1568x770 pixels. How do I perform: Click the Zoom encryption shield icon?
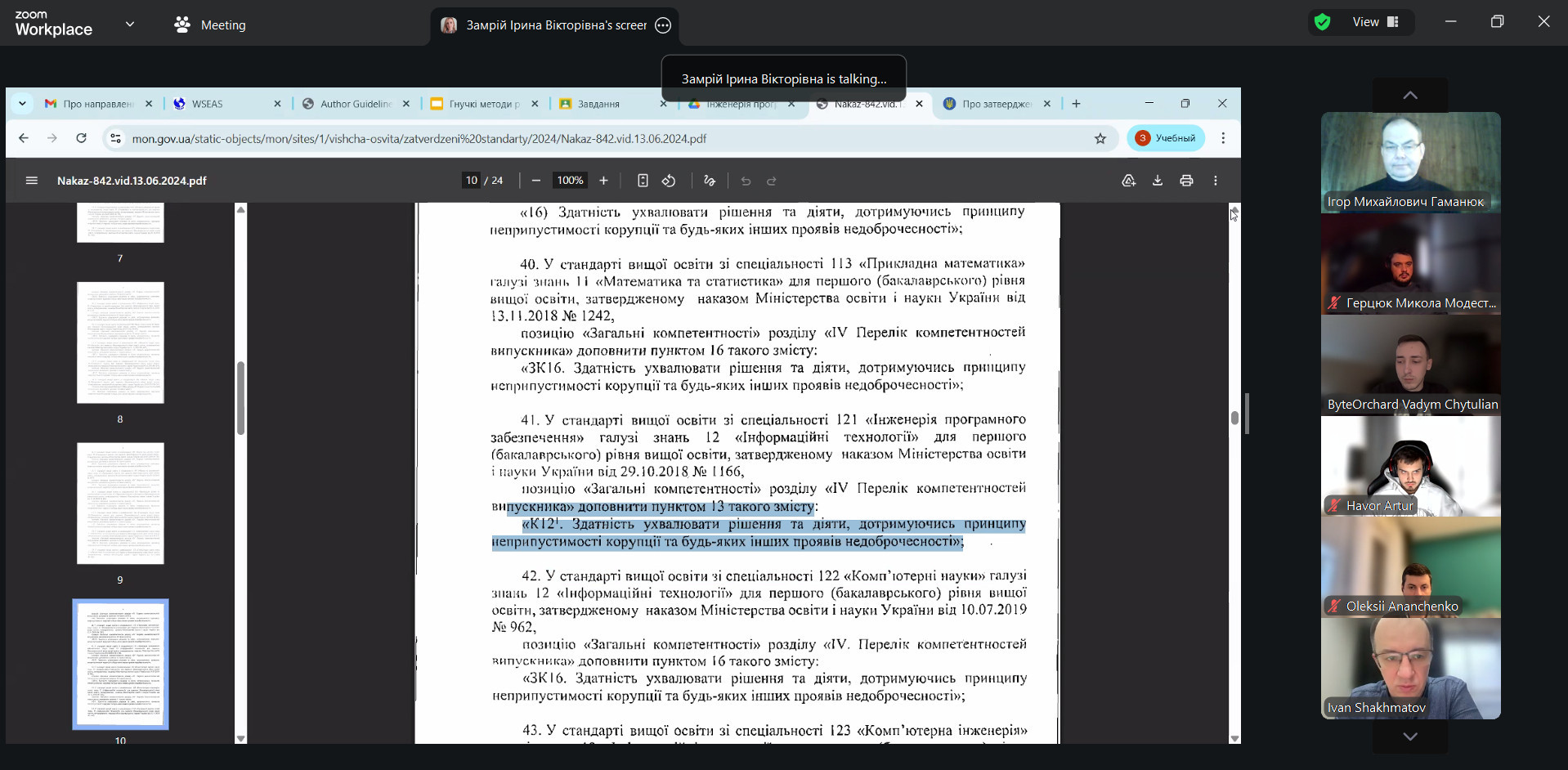pos(1322,22)
